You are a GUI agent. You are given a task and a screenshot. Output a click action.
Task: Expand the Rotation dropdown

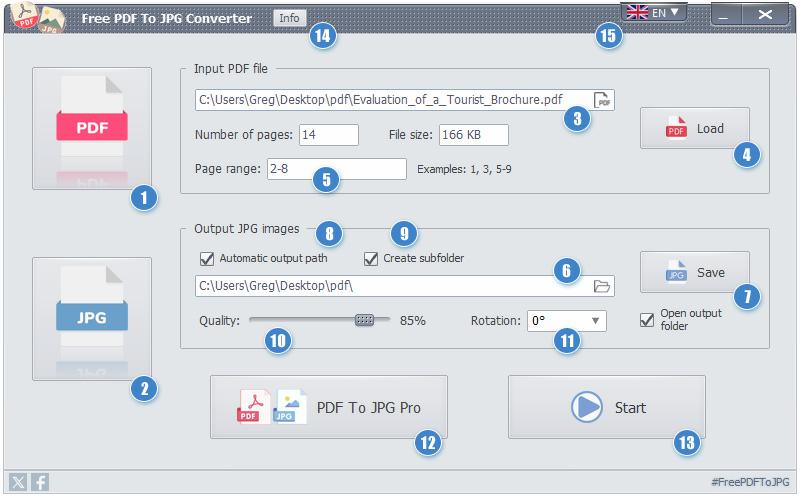click(567, 321)
